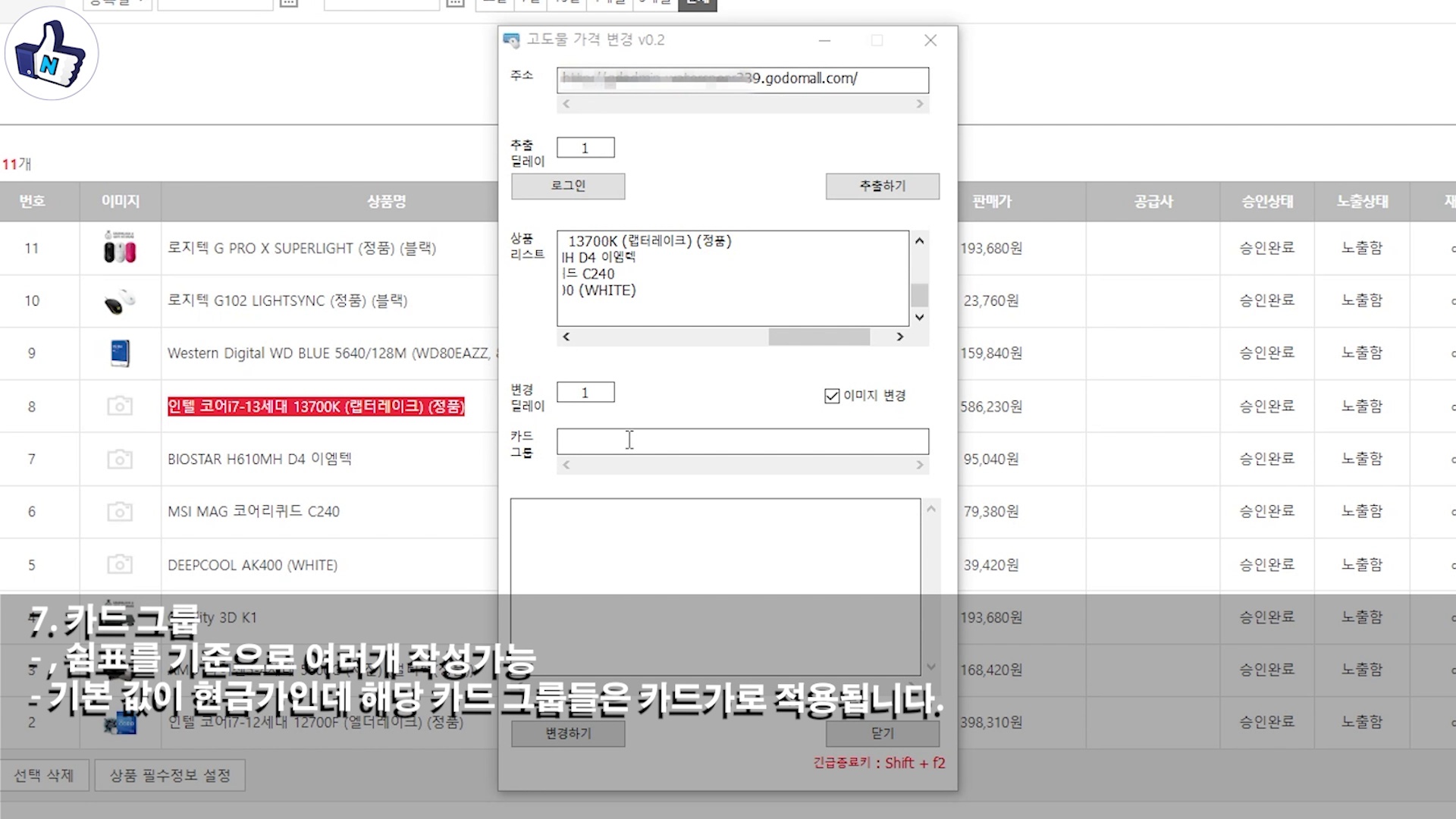Toggle the 이미지 변경 checkbox
Viewport: 1456px width, 819px height.
coord(832,396)
